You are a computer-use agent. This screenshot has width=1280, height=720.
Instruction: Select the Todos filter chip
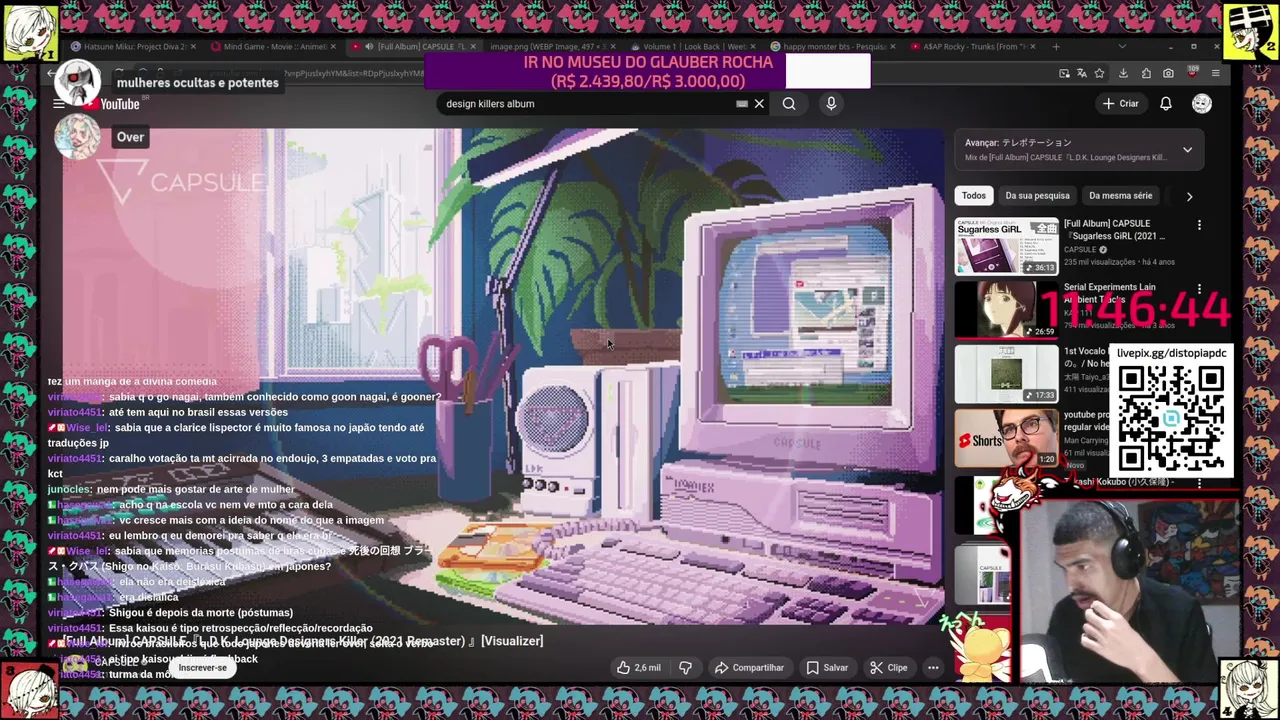click(x=974, y=196)
